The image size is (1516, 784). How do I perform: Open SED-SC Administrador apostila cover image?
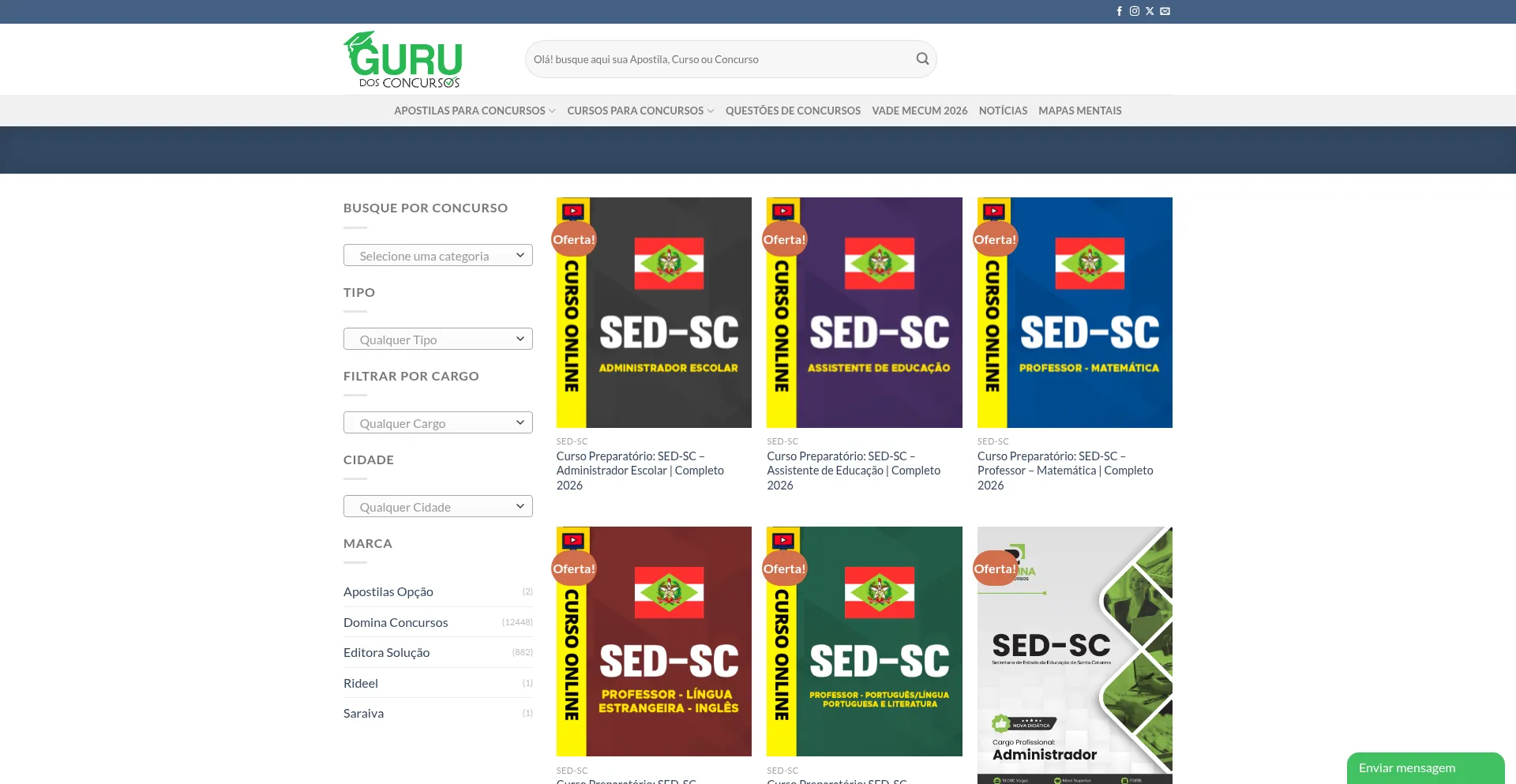tap(1075, 655)
